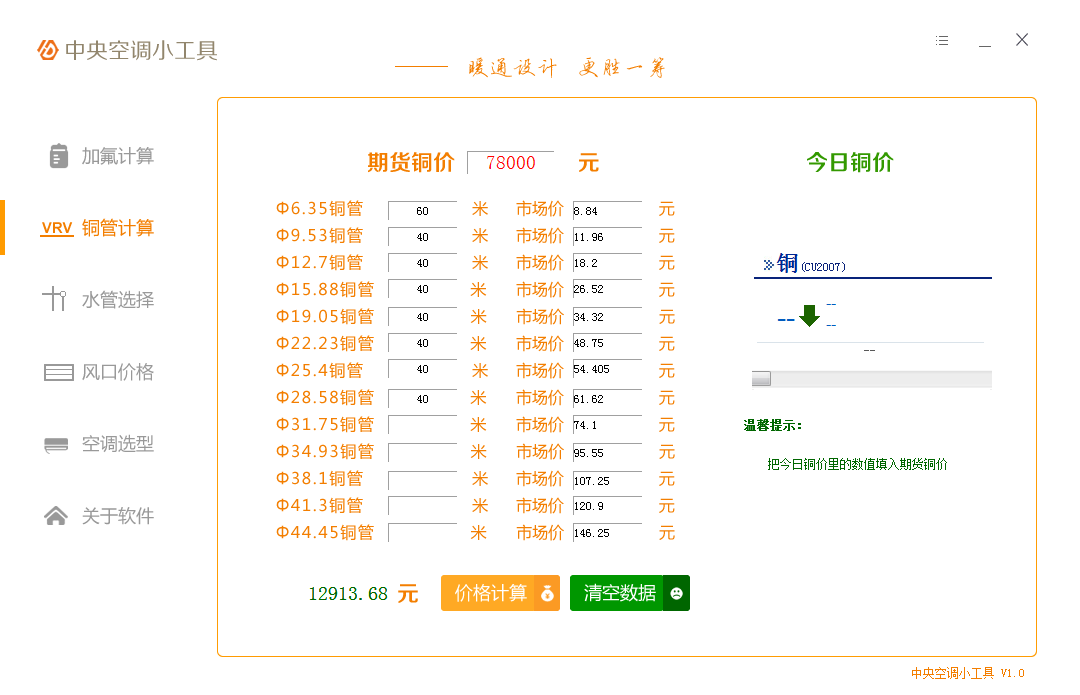Click the app logo 中央空调小工具
Viewport: 1080px width, 695px height.
pos(128,50)
